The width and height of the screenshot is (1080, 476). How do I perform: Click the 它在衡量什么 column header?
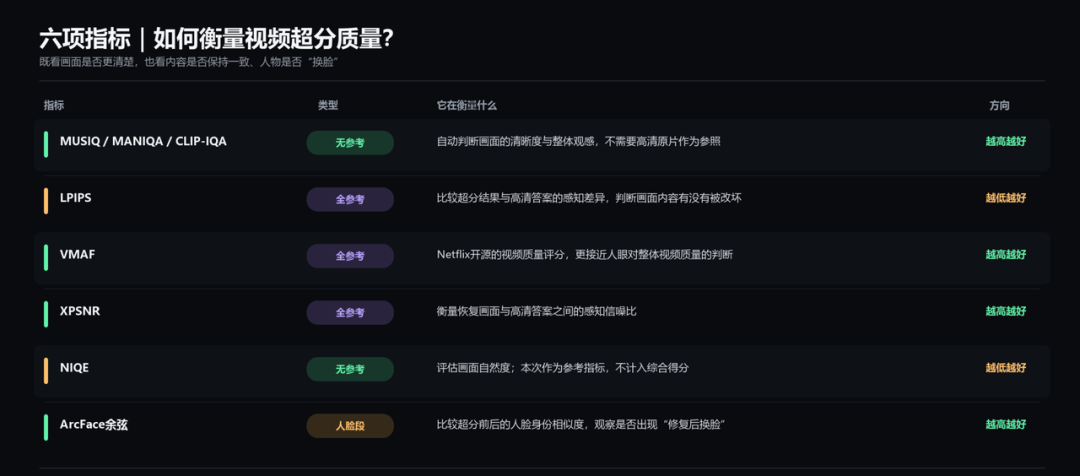[466, 105]
